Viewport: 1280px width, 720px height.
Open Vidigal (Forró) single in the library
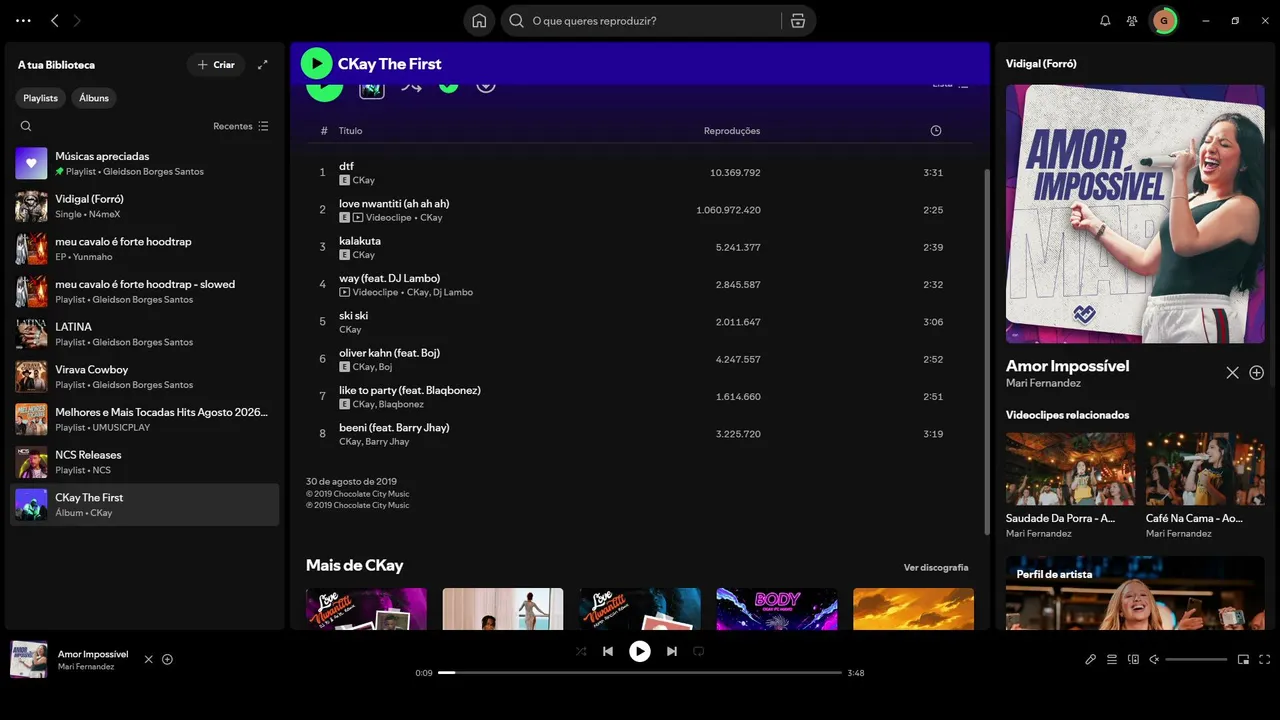click(x=145, y=206)
